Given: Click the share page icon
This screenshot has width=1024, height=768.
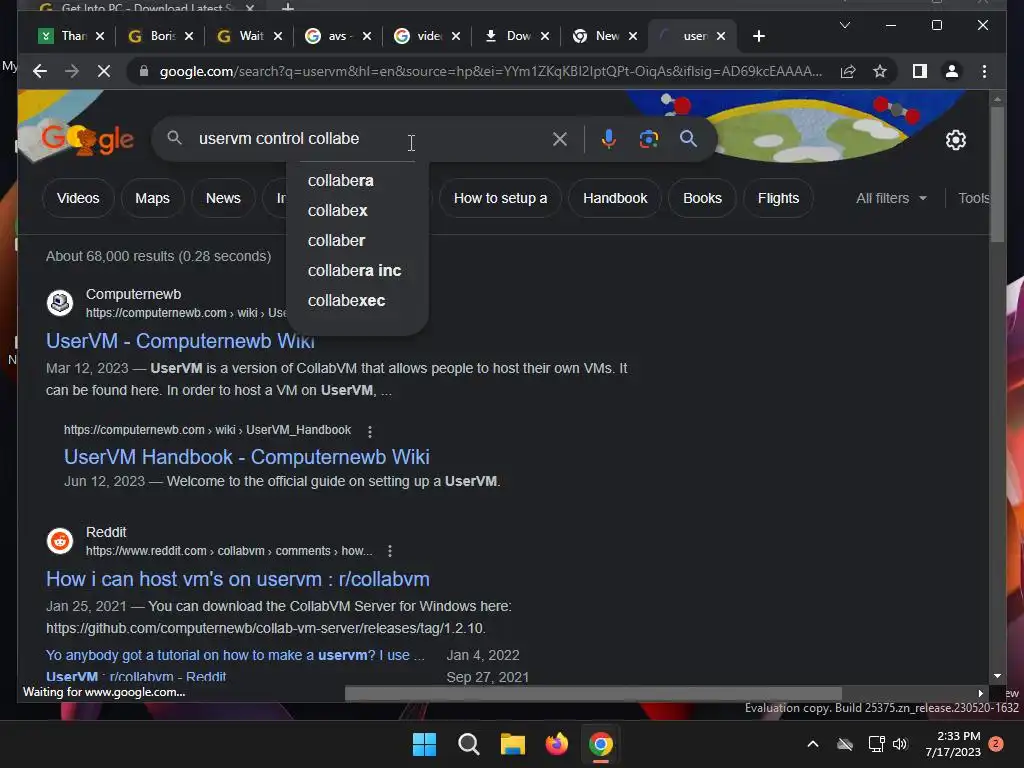Looking at the screenshot, I should [x=848, y=71].
